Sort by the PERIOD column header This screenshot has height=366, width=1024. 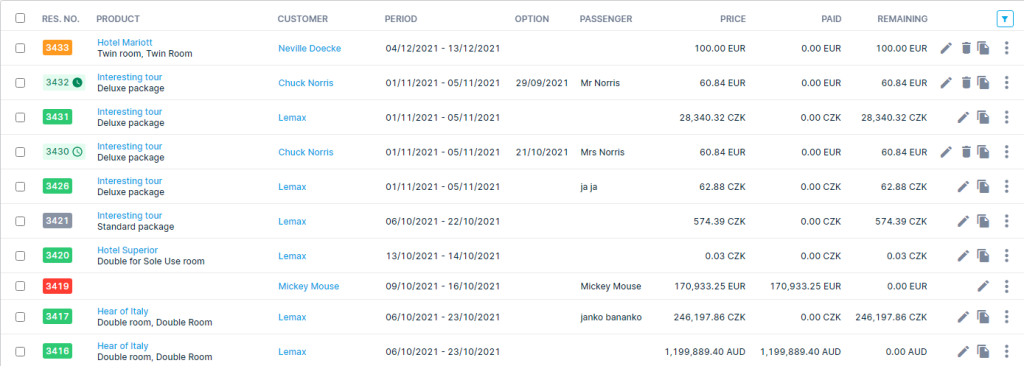tap(401, 19)
